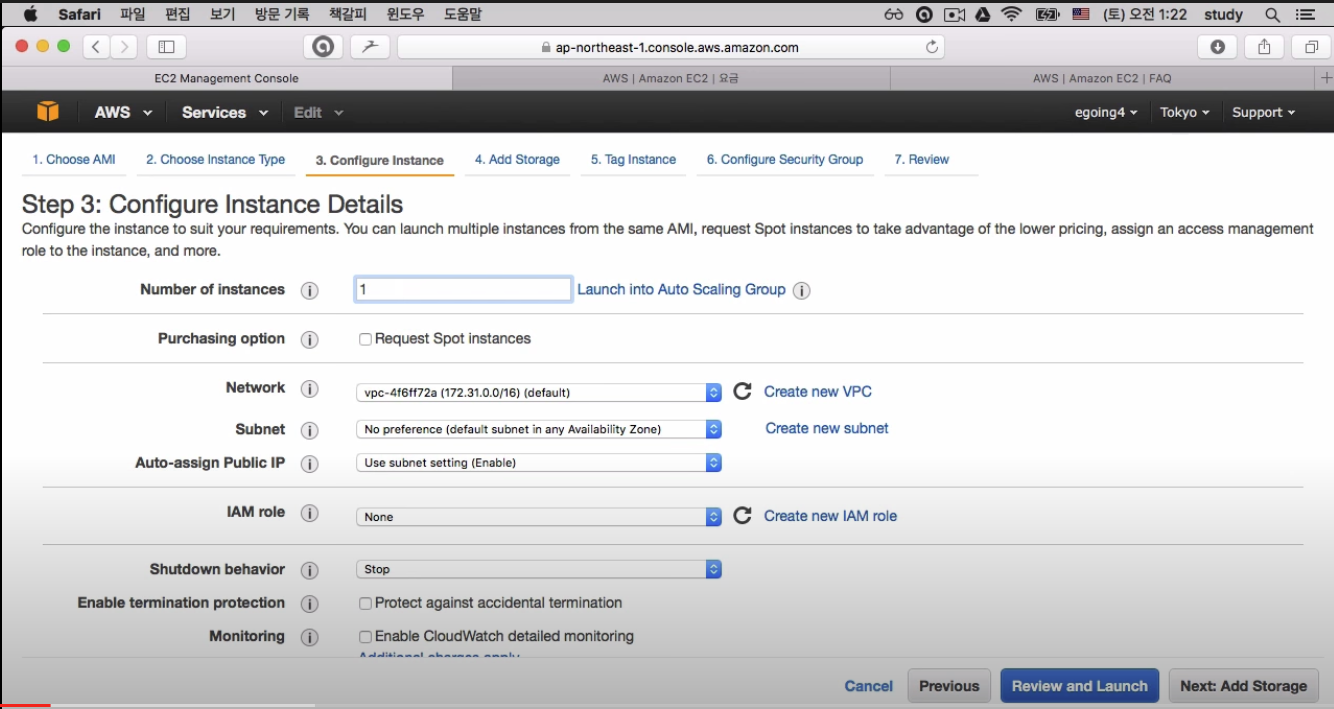Click Wi-Fi icon in menu bar
Screen dimensions: 1334x709
pos(1011,14)
